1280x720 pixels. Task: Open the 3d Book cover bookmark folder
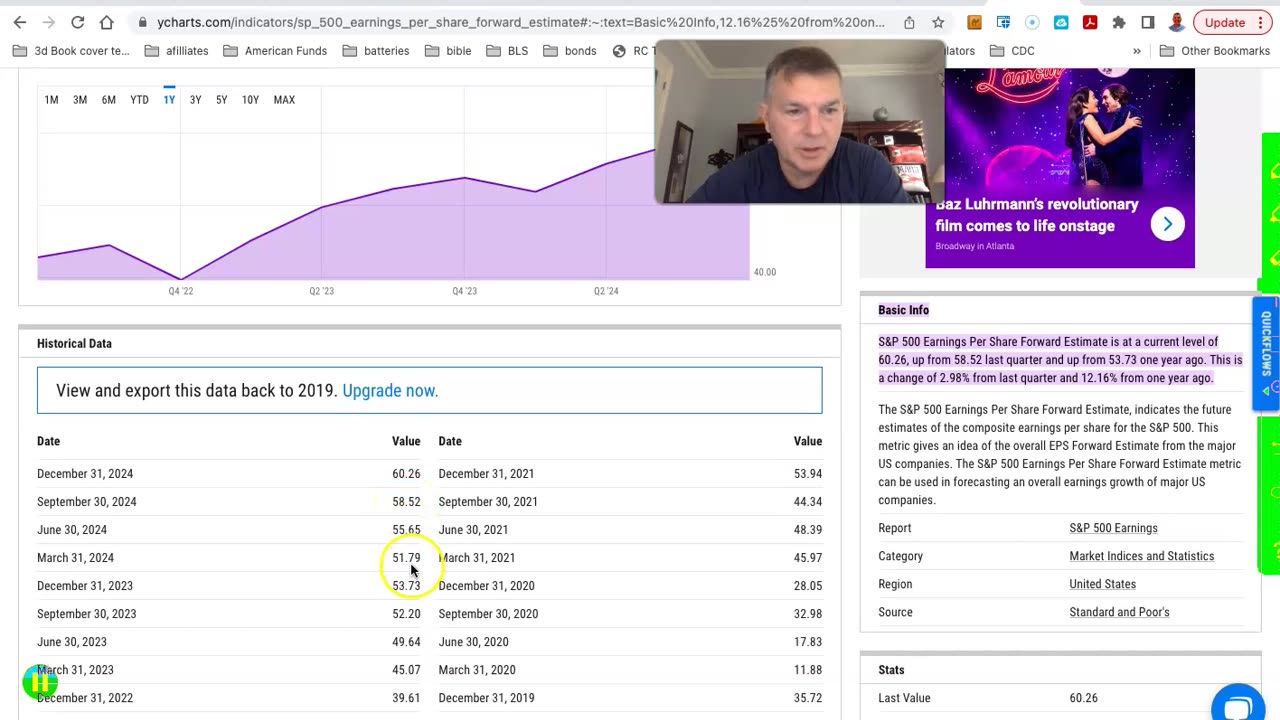pos(72,51)
